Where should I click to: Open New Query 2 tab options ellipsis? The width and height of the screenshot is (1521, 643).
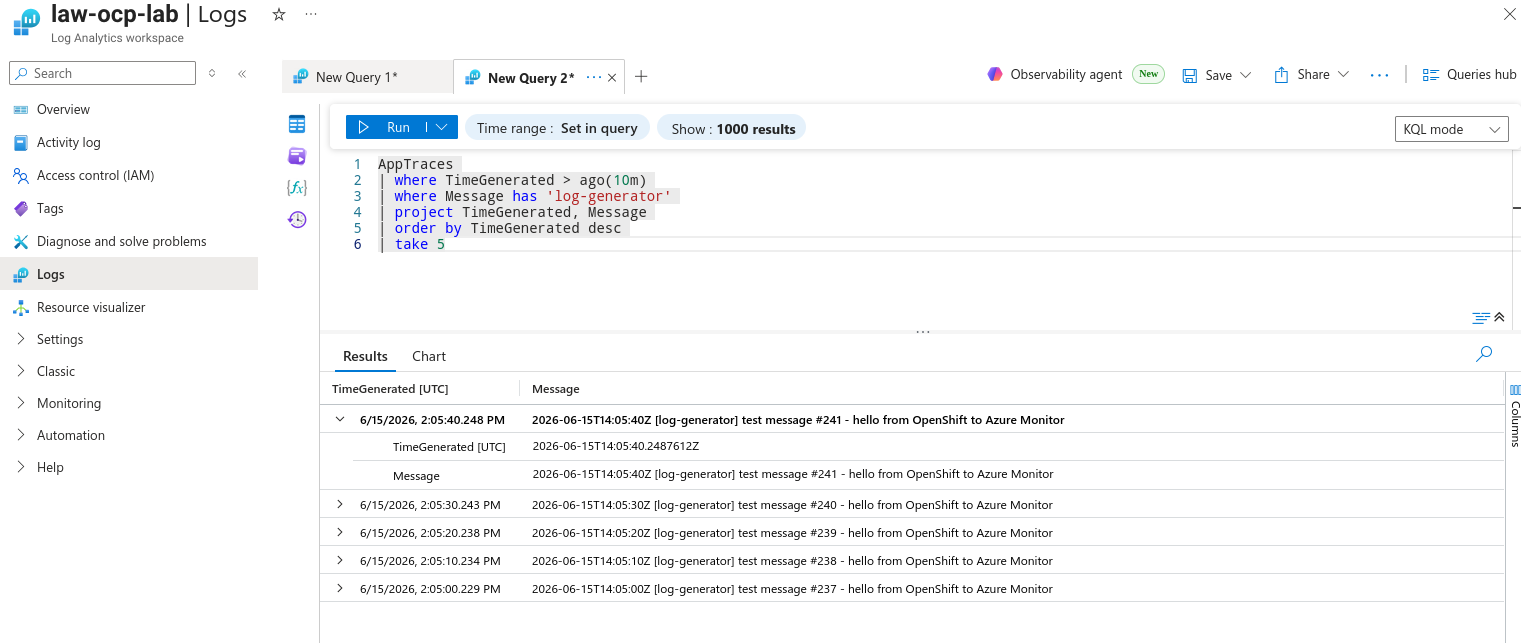click(x=593, y=77)
